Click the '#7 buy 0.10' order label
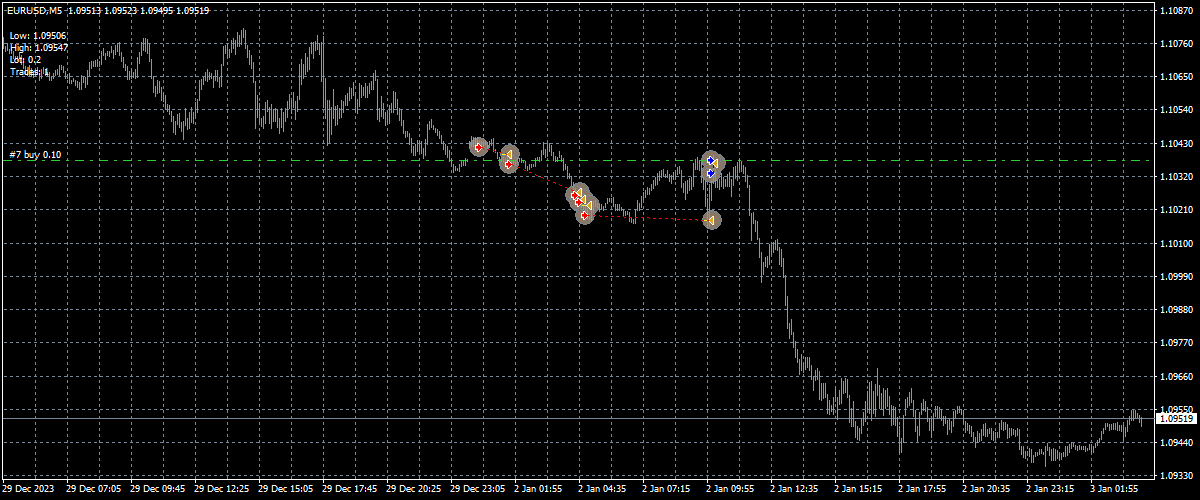This screenshot has height=500, width=1200. (35, 154)
